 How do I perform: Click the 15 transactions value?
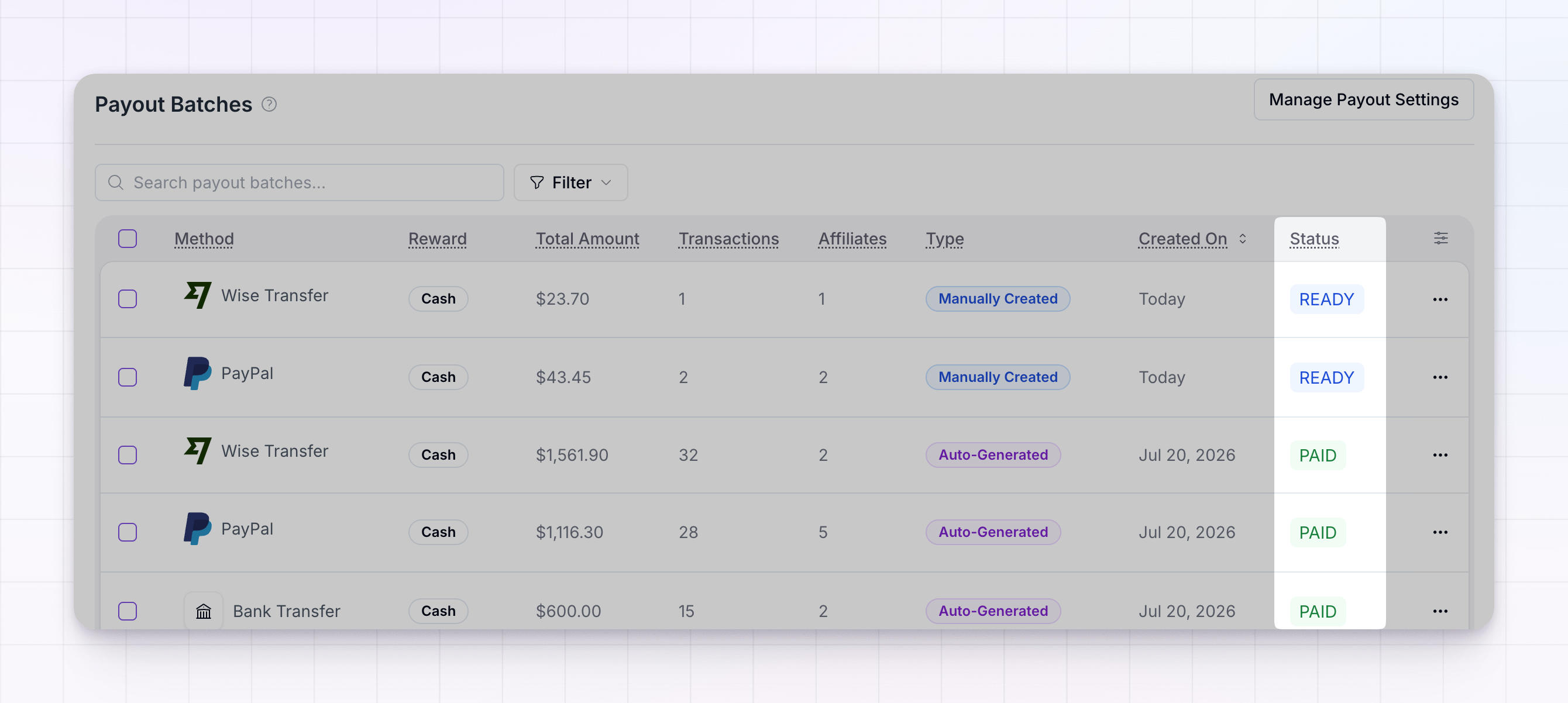[687, 611]
